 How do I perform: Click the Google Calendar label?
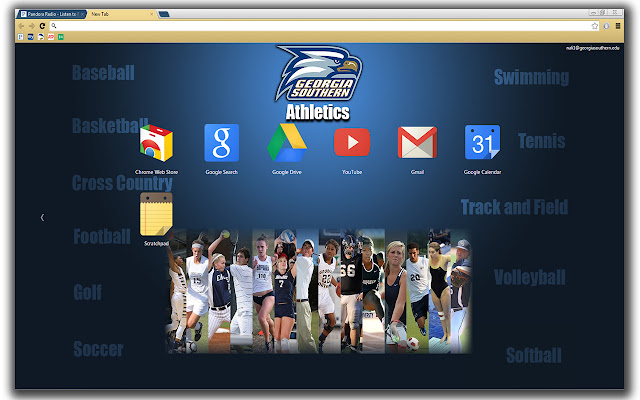(x=482, y=172)
